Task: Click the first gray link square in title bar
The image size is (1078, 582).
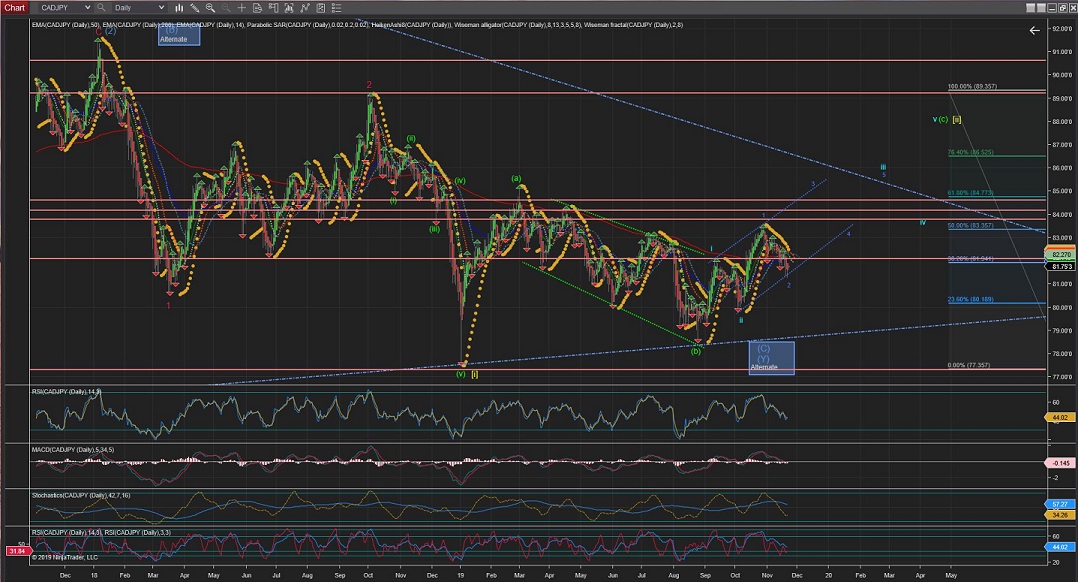Action: click(x=1030, y=8)
